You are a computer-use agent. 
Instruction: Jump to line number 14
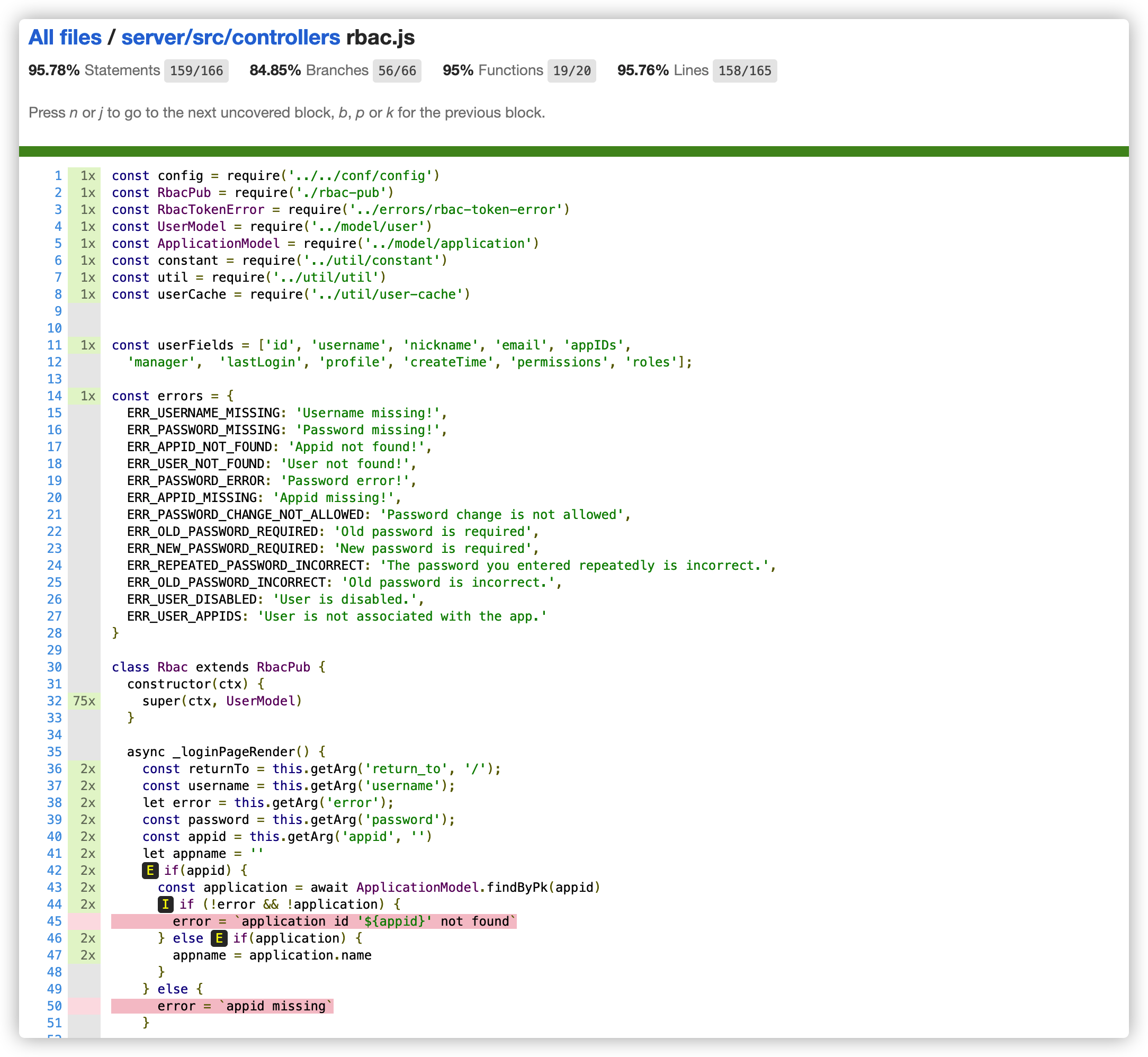55,396
